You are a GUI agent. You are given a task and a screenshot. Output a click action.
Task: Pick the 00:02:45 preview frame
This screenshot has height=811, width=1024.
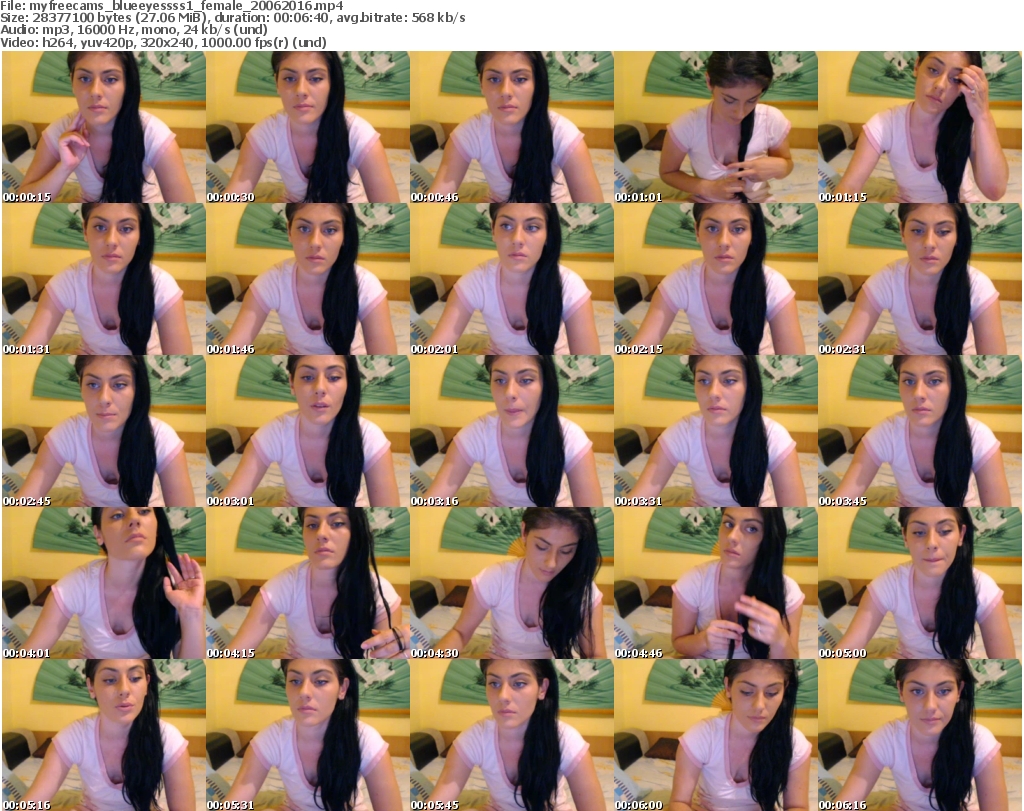point(104,432)
